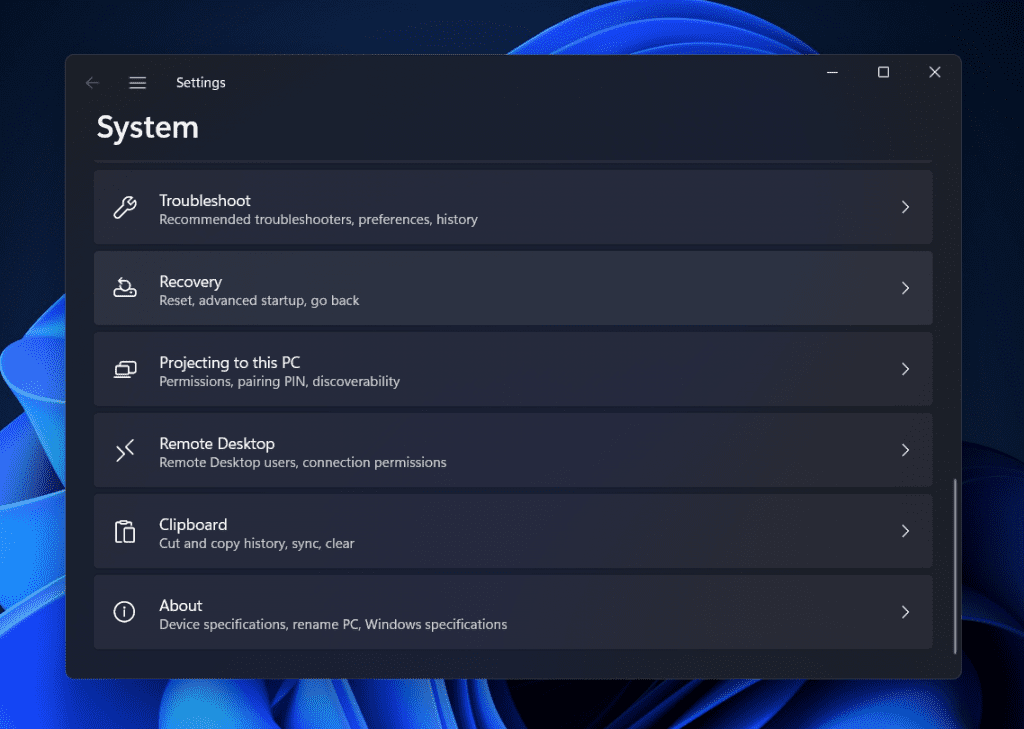
Task: Click the Recovery icon
Action: click(x=124, y=288)
